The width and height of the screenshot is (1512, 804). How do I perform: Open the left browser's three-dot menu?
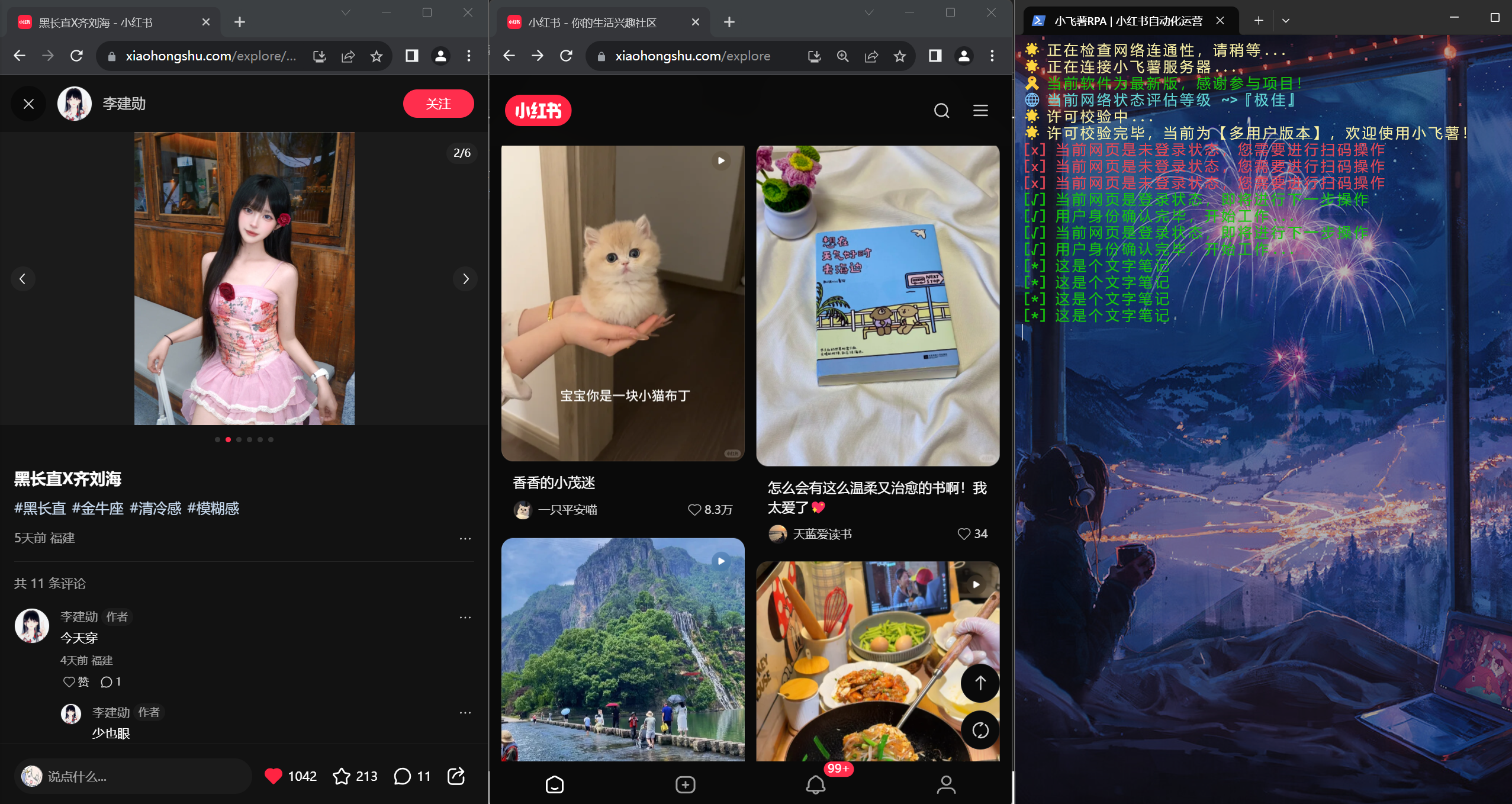(x=469, y=56)
